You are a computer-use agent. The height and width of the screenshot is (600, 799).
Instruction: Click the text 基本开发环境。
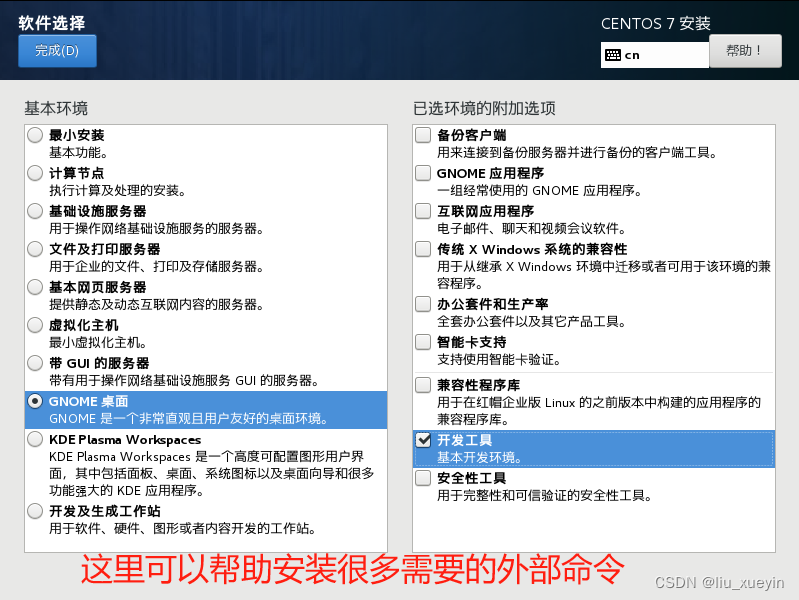tap(480, 457)
